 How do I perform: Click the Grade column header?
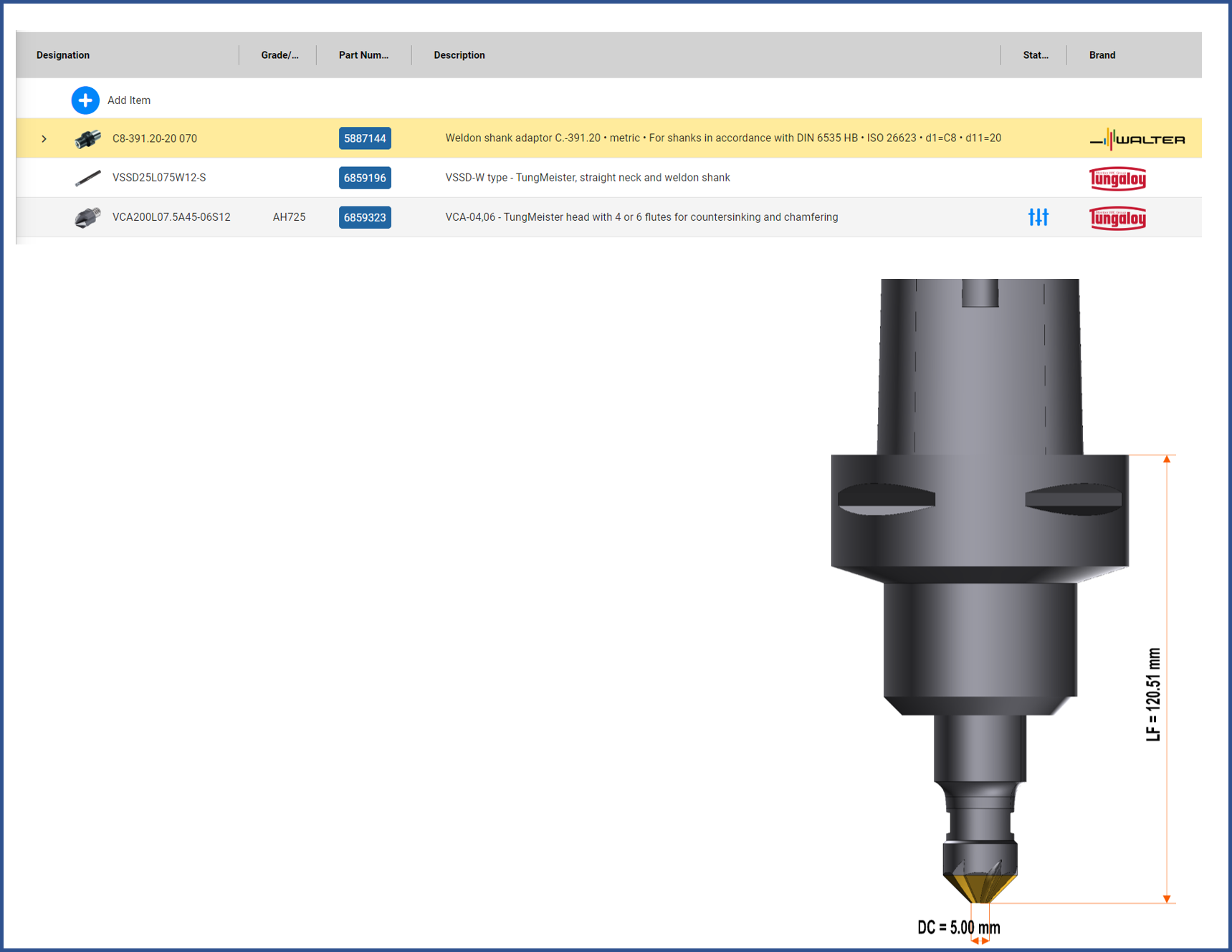(280, 55)
